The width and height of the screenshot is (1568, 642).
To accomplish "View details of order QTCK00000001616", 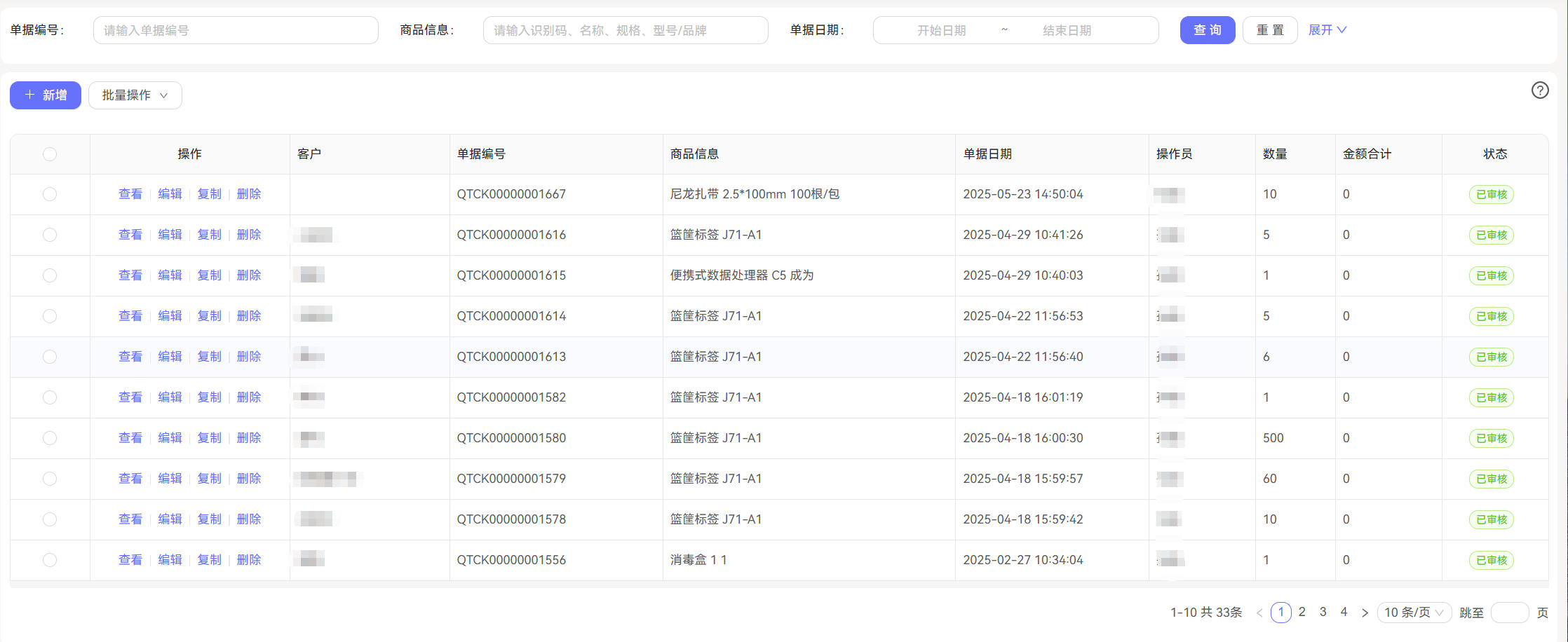I will (x=130, y=235).
